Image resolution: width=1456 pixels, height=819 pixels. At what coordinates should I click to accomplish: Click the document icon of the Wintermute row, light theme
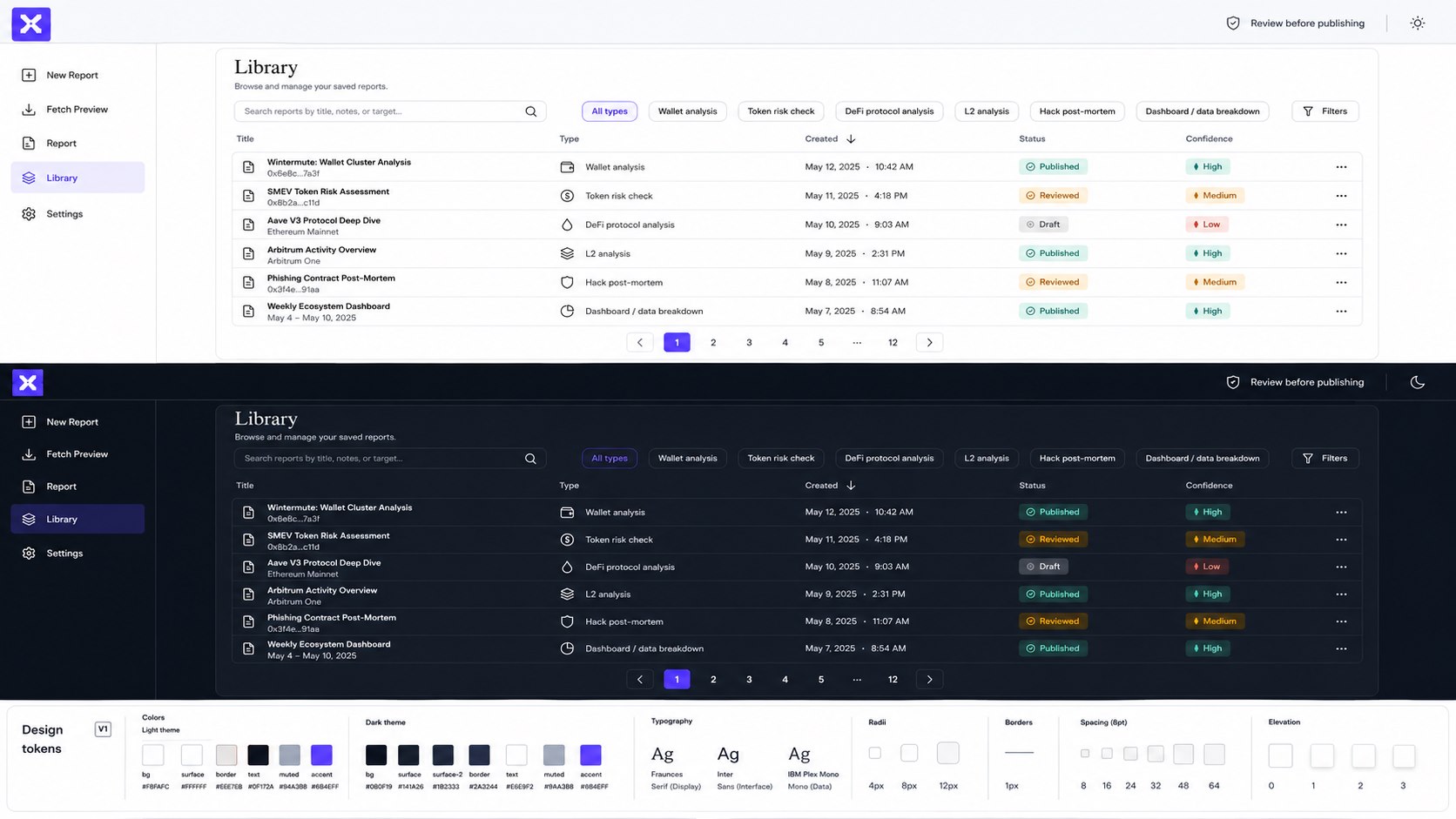248,167
